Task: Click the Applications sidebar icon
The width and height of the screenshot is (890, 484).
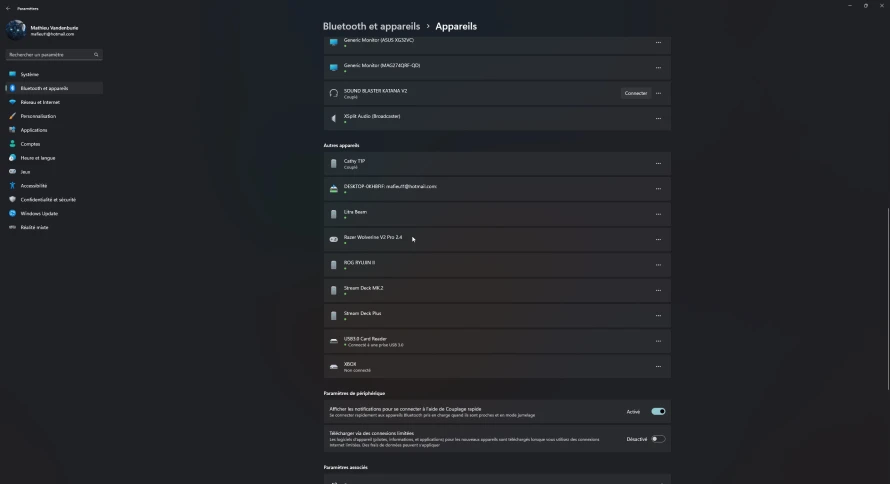Action: [12, 130]
